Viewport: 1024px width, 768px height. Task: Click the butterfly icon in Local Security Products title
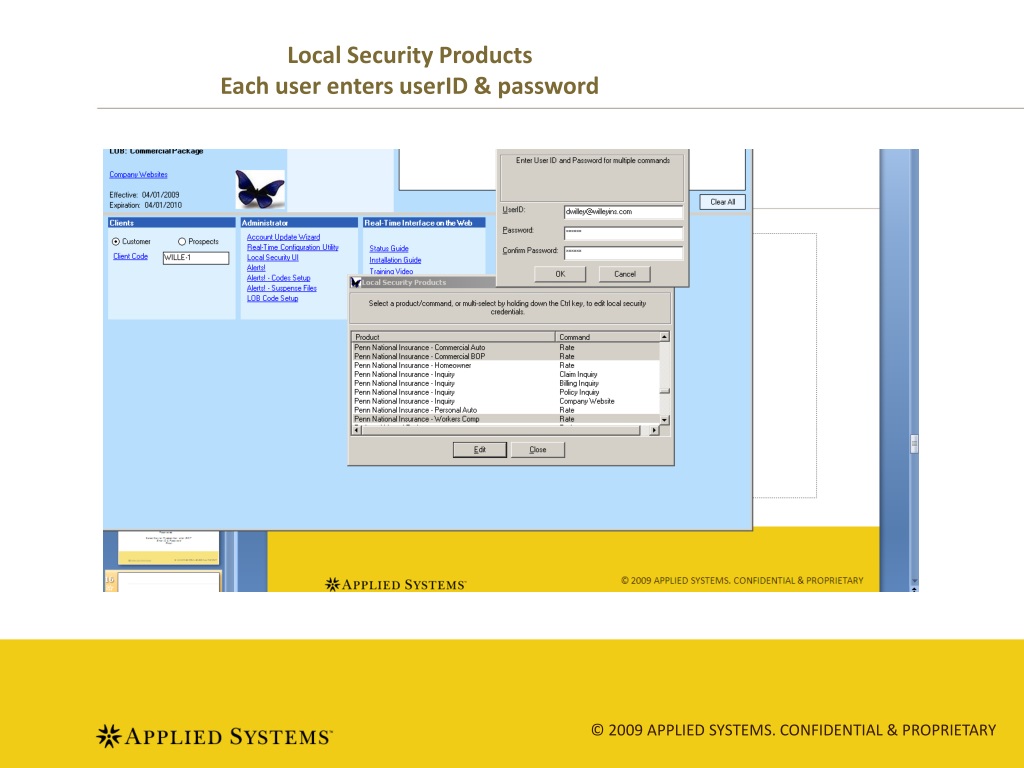(356, 282)
